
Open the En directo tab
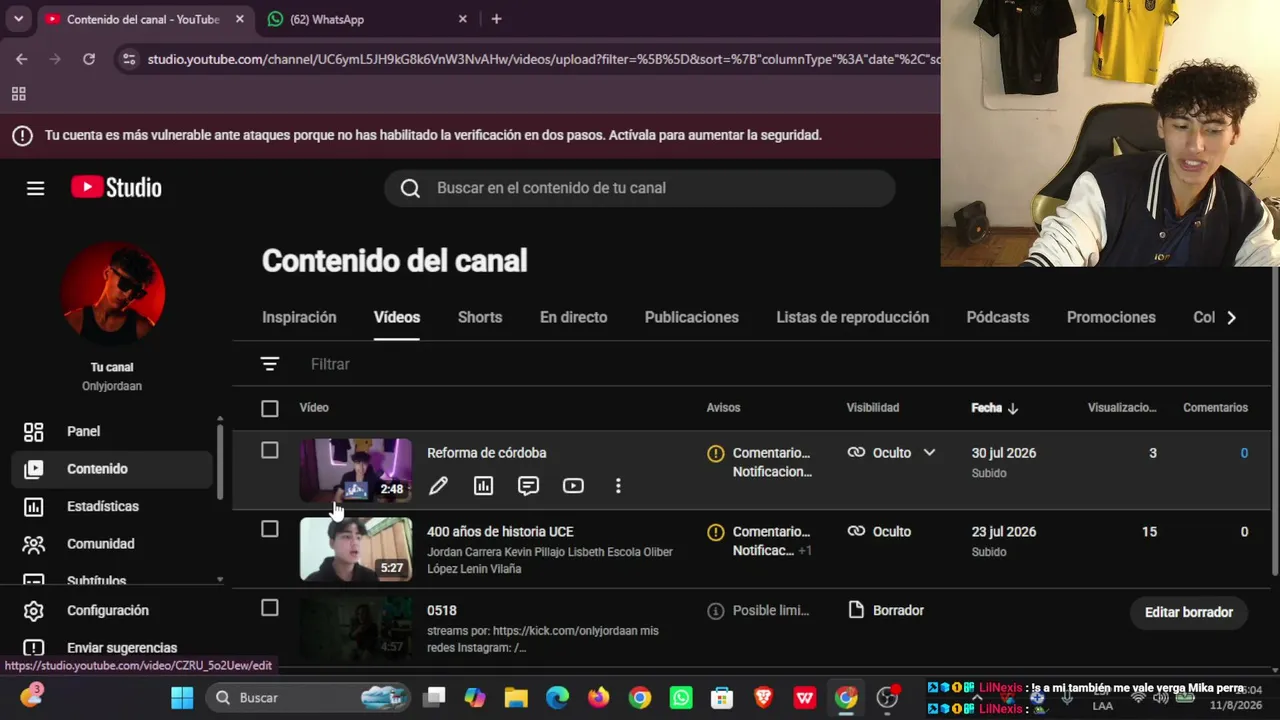(574, 318)
